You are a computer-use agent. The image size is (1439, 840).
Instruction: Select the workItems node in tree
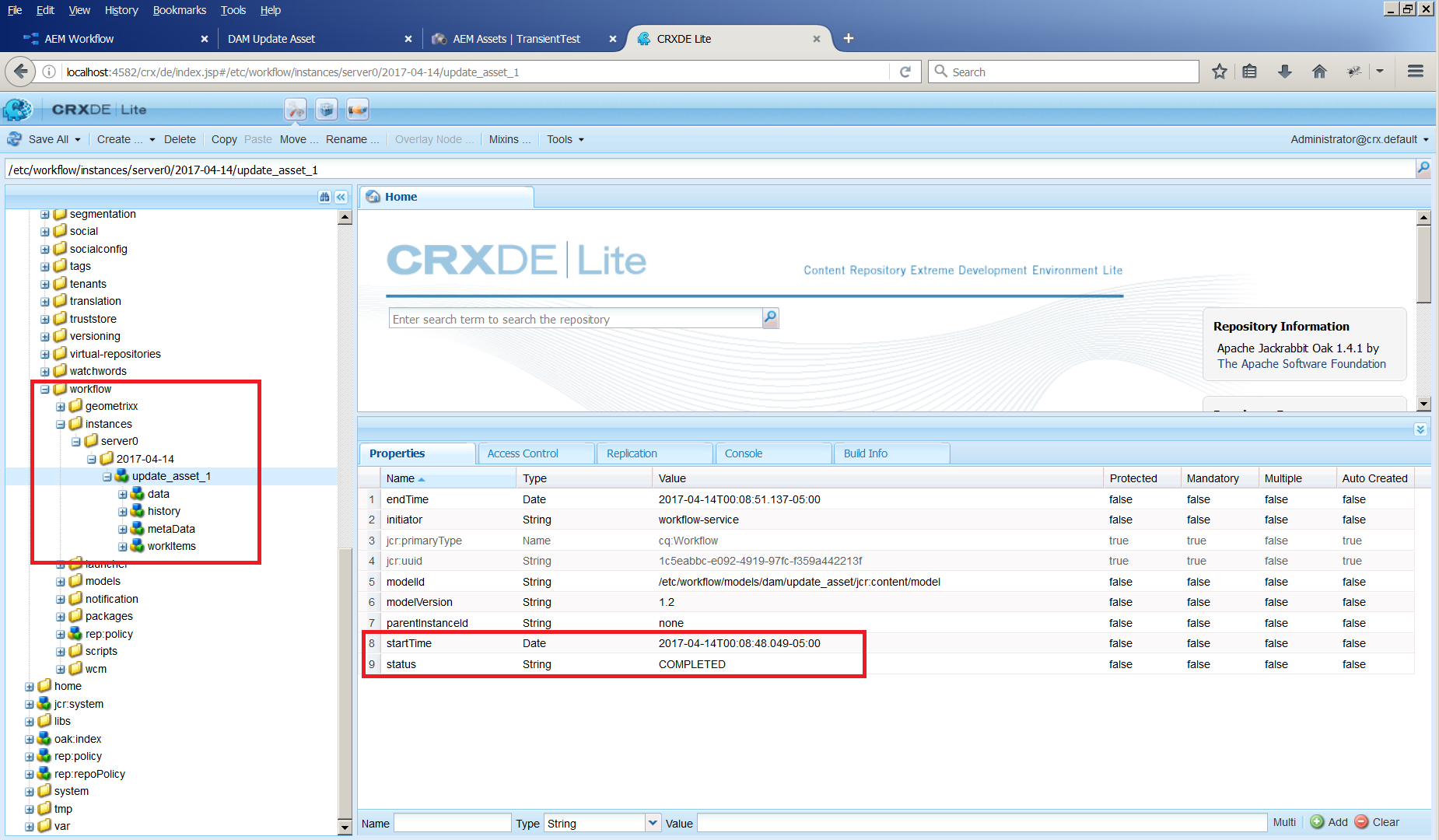[171, 546]
